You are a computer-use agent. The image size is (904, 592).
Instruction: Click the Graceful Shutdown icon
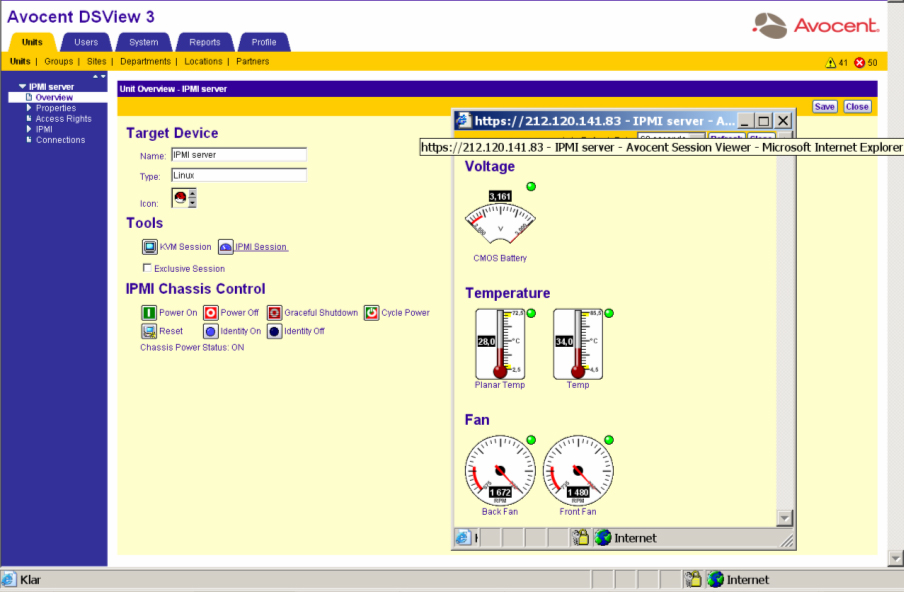(x=274, y=313)
